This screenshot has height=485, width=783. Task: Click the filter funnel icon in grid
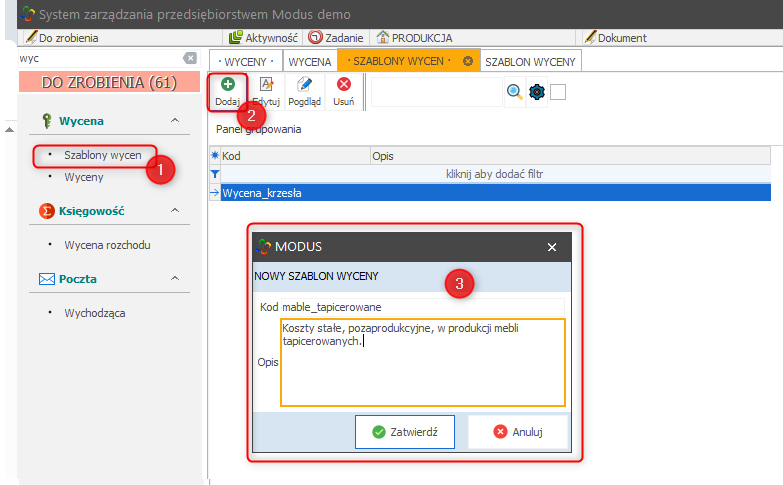click(x=214, y=174)
